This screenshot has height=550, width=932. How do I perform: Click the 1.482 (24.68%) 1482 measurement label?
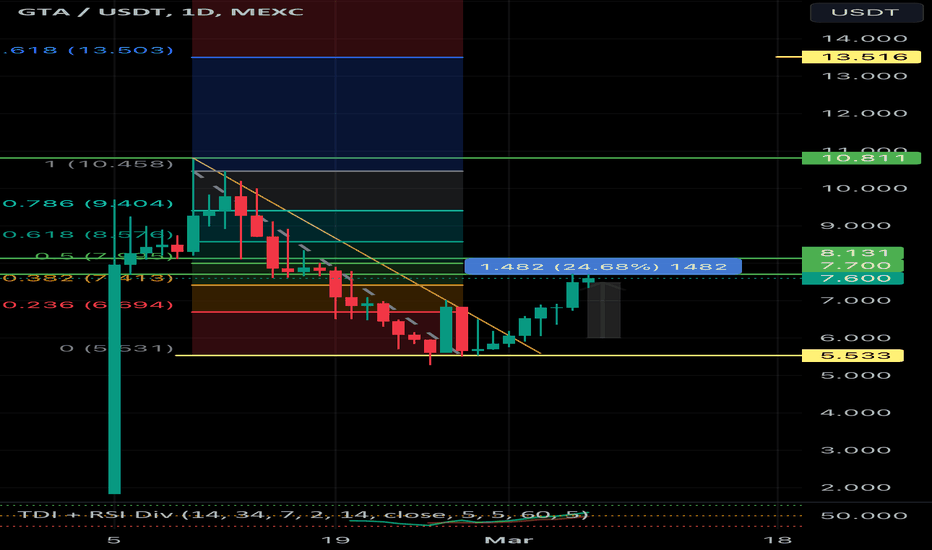(x=603, y=266)
